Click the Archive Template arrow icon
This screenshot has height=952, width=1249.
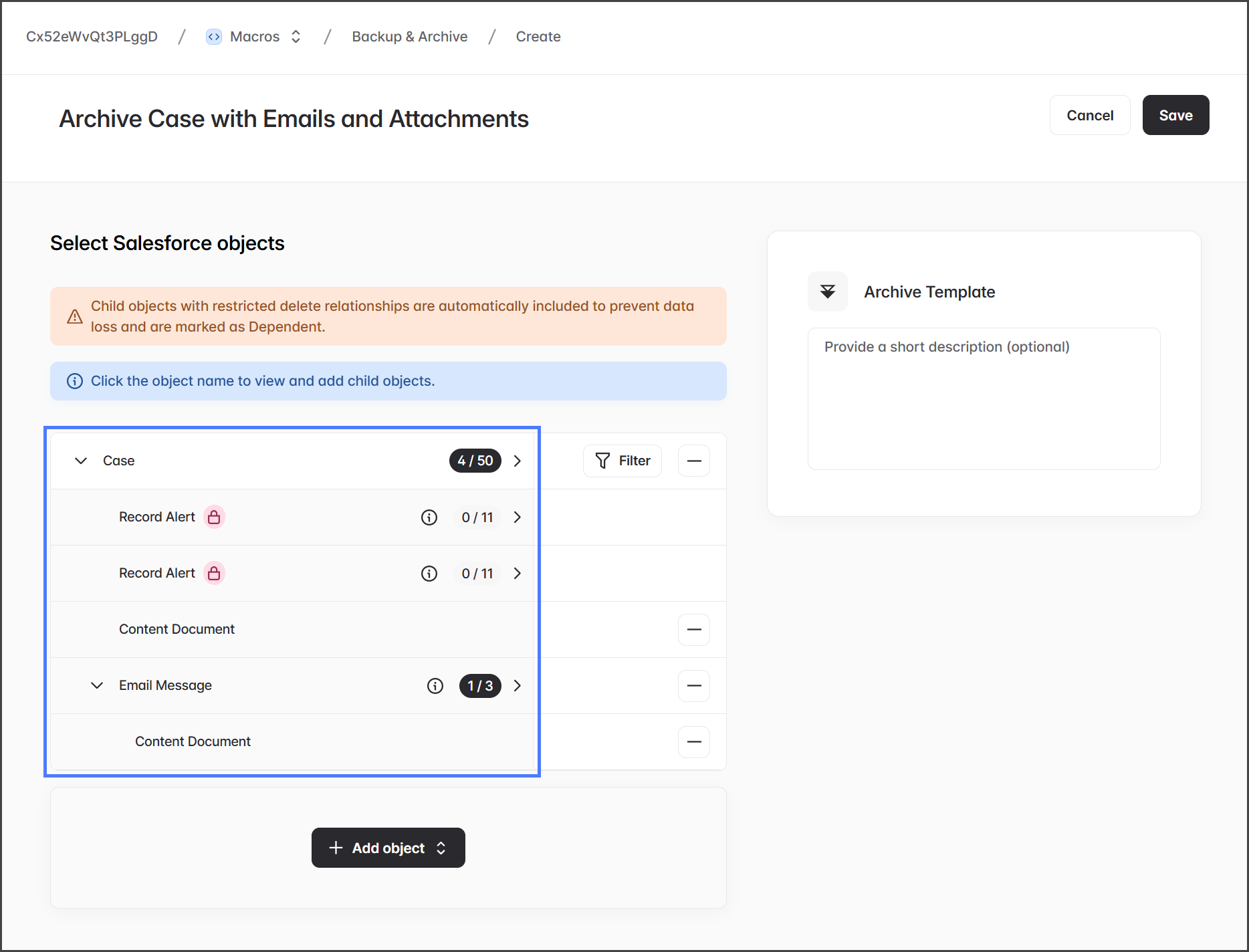(828, 291)
